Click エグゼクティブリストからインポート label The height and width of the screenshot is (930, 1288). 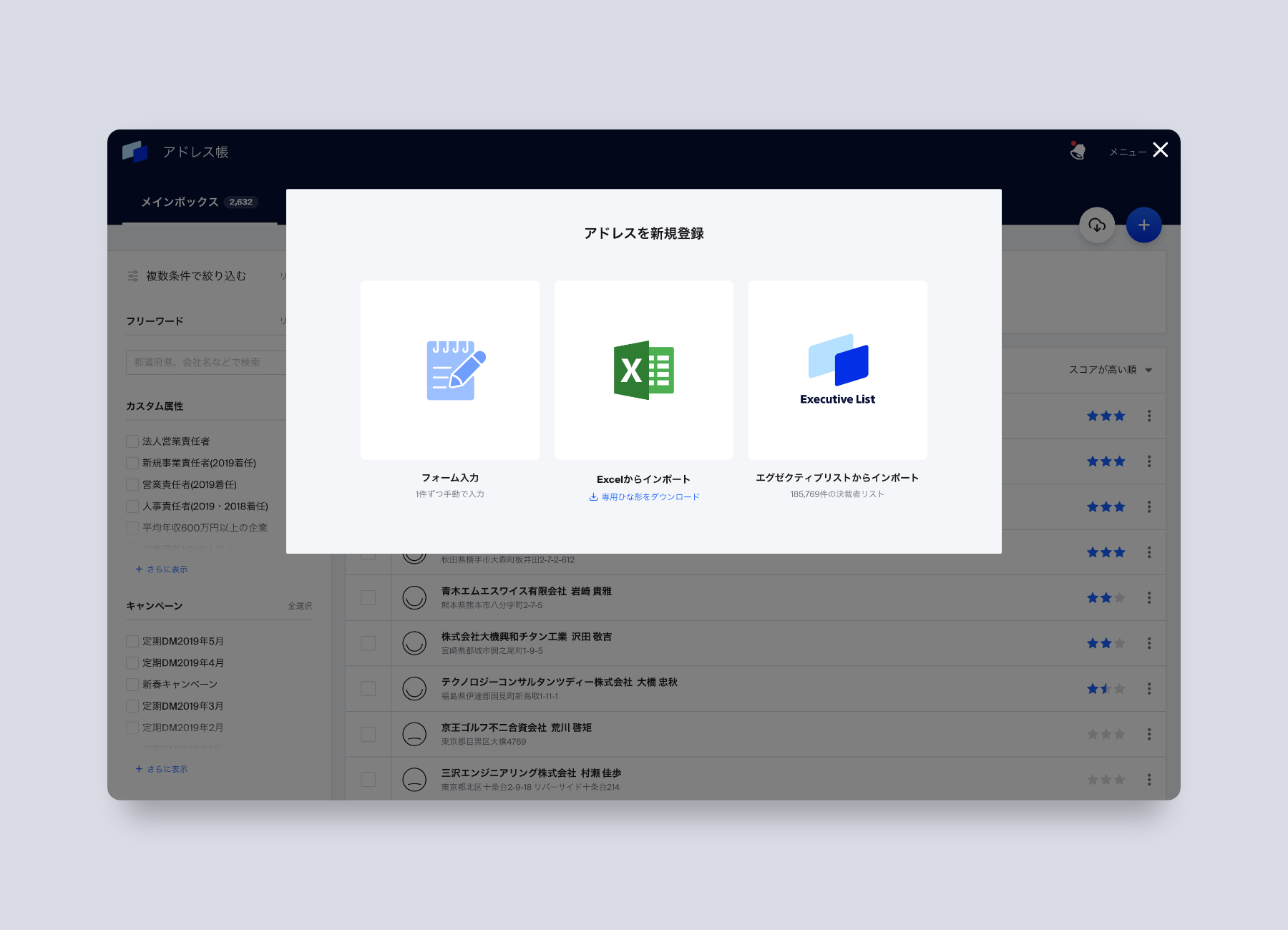(x=837, y=478)
